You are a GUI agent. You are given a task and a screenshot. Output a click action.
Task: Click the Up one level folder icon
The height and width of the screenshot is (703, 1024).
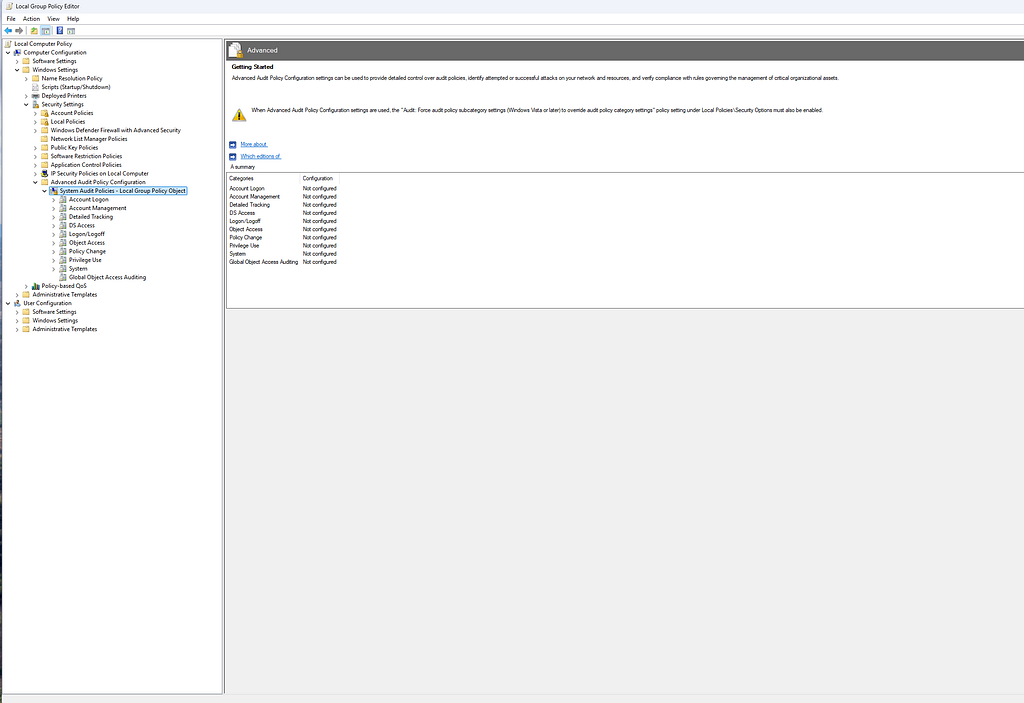(x=34, y=31)
